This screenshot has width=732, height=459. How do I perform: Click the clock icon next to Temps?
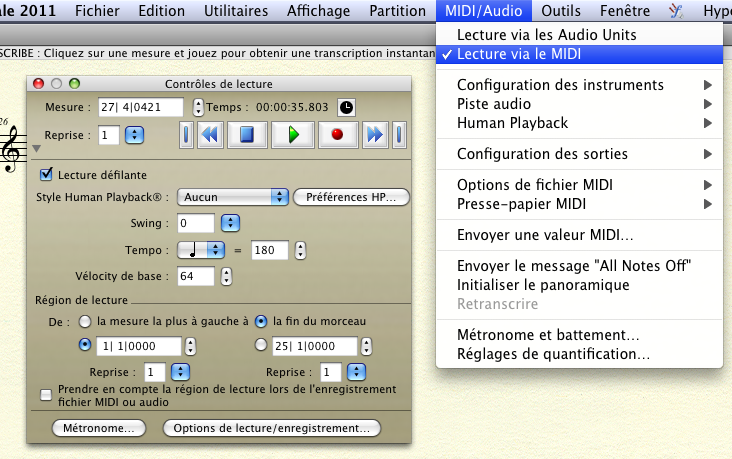[346, 107]
